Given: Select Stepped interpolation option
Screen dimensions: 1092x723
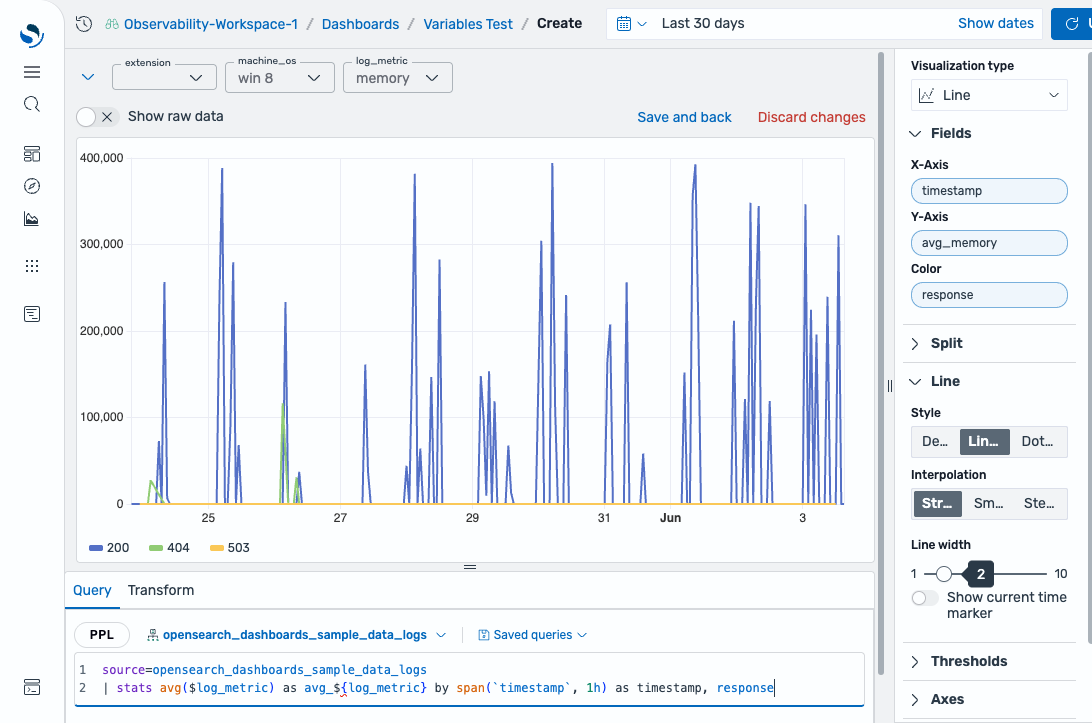Looking at the screenshot, I should tap(1039, 504).
